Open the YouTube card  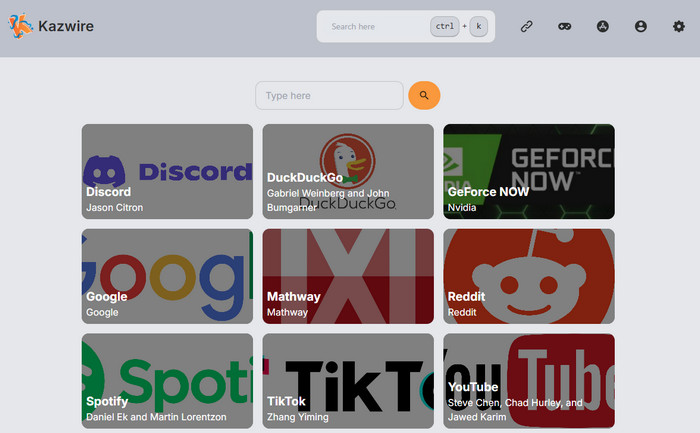coord(529,381)
